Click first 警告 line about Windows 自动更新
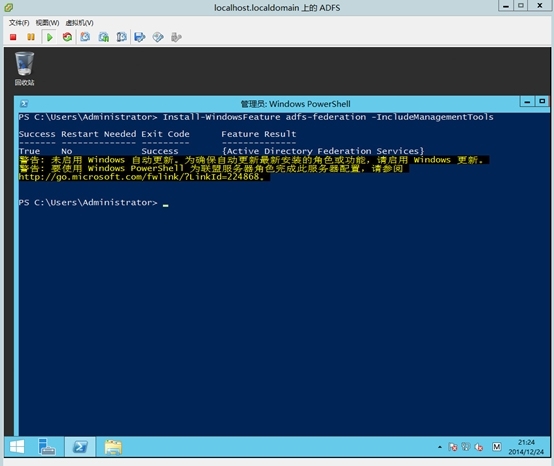The height and width of the screenshot is (466, 554). point(254,160)
